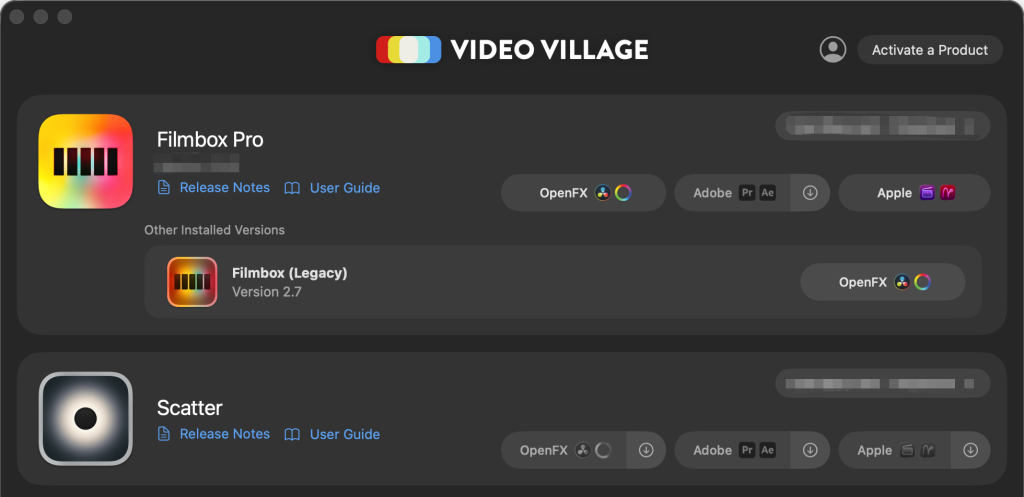1024x497 pixels.
Task: Click the Filmbox Pro app icon
Action: pyautogui.click(x=86, y=161)
